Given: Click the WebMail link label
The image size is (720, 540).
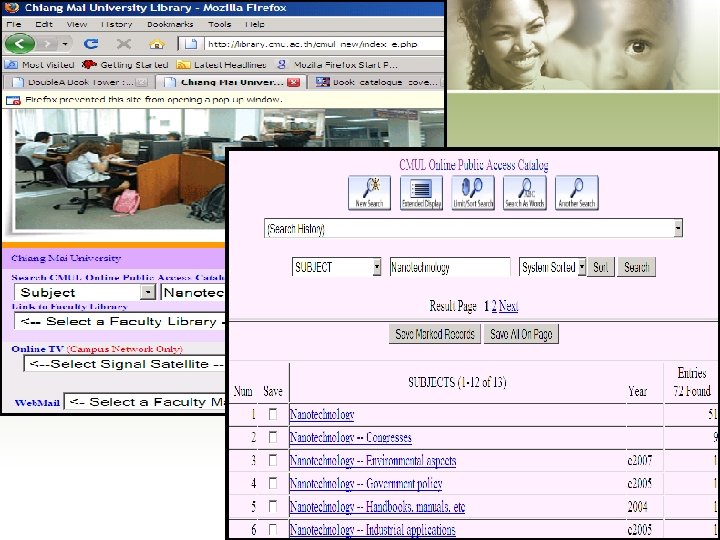Looking at the screenshot, I should point(37,403).
